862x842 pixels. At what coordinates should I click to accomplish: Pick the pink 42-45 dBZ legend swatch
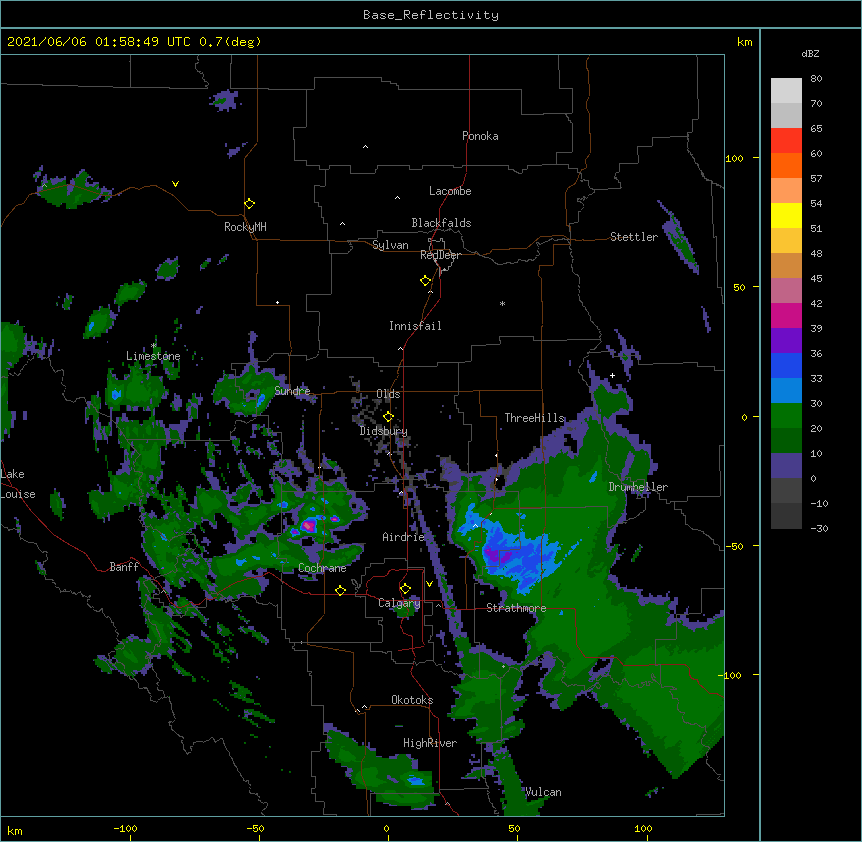(x=786, y=291)
